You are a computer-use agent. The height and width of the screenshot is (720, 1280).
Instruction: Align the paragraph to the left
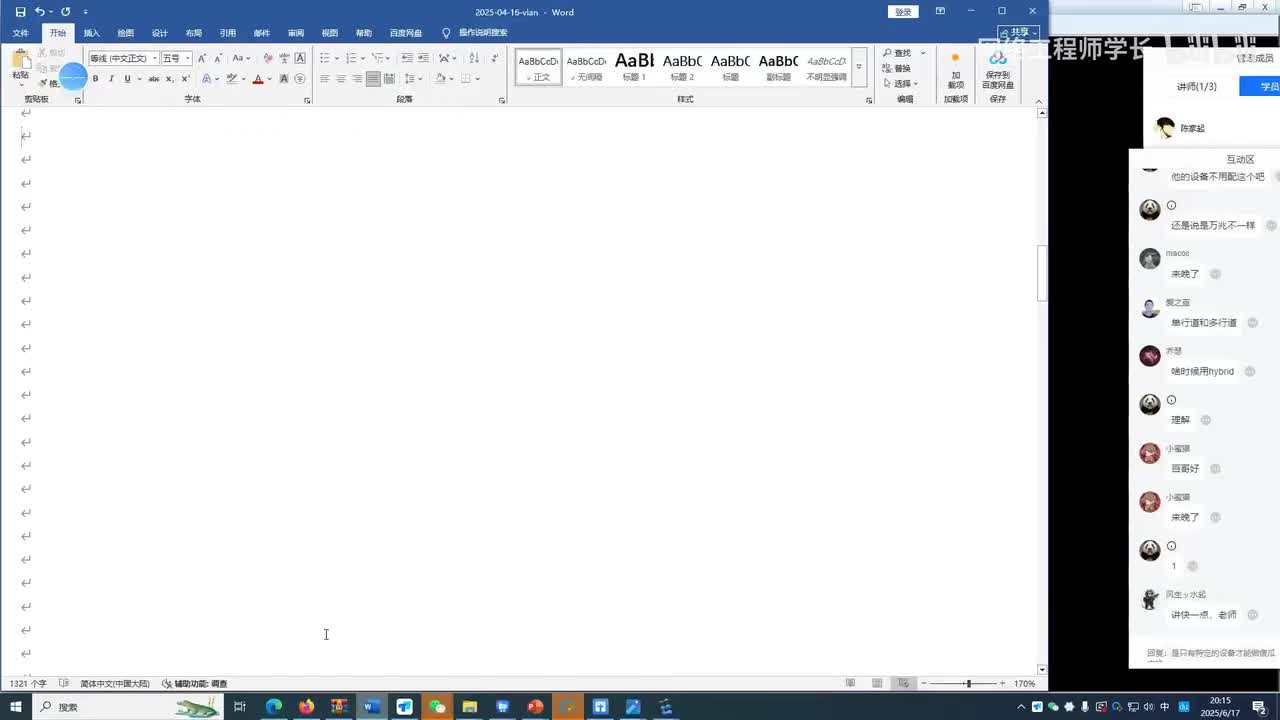coord(325,79)
